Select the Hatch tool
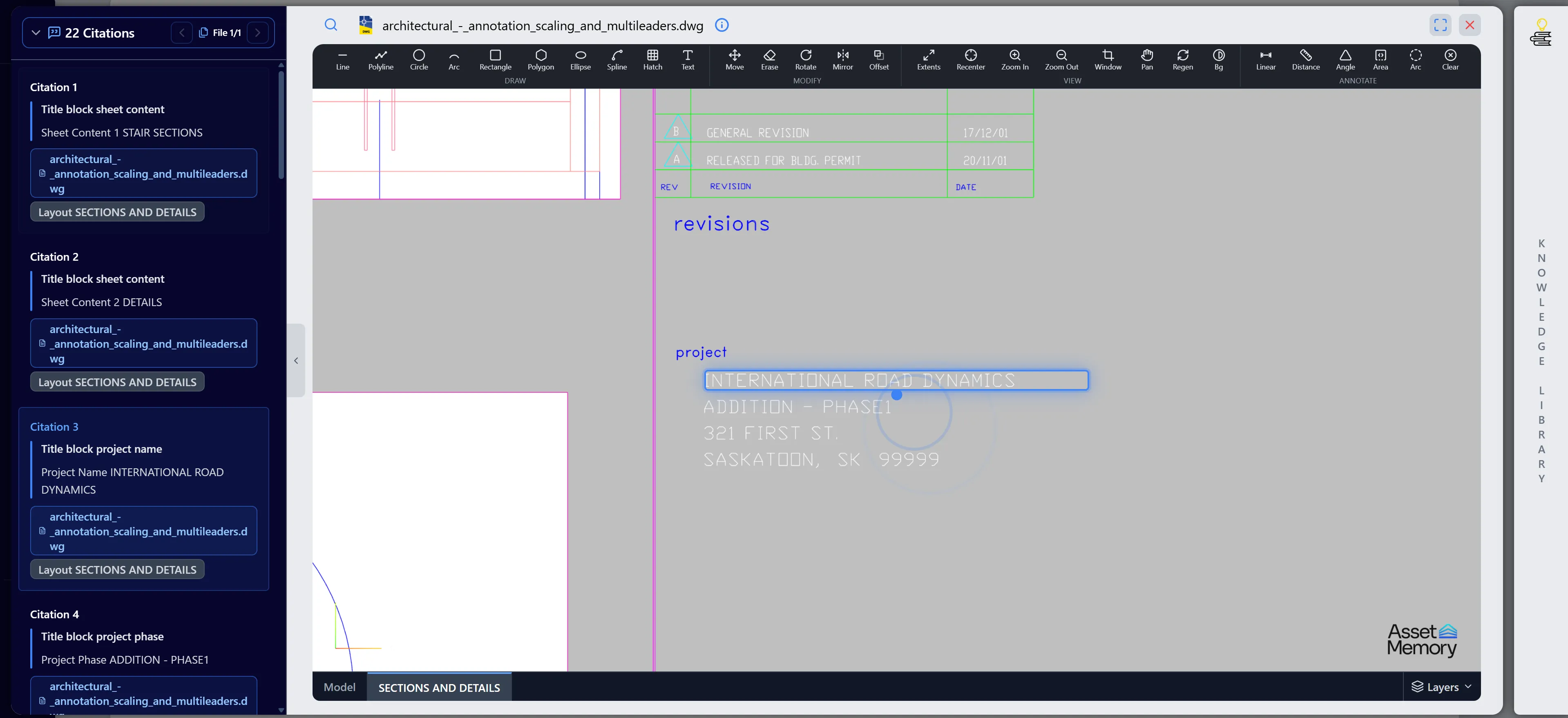1568x718 pixels. [x=652, y=60]
